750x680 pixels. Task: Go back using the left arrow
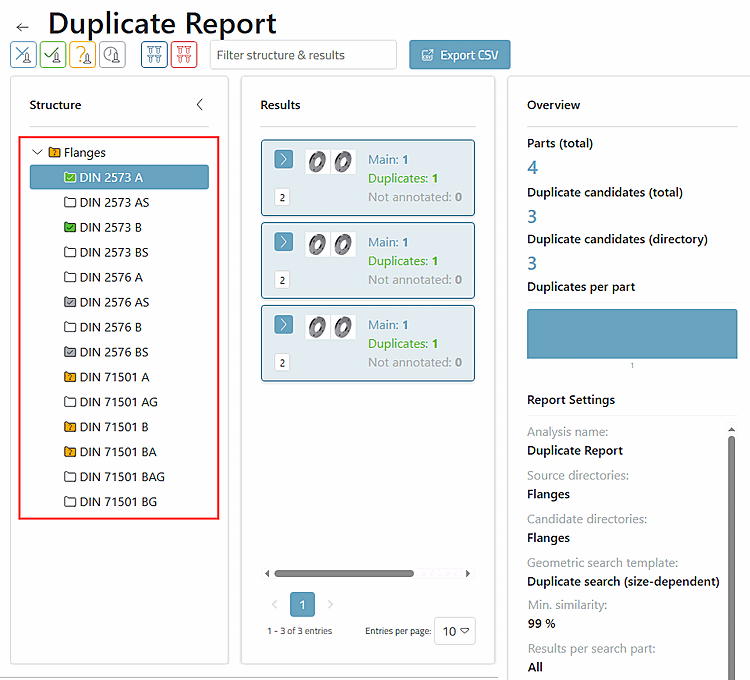(x=22, y=27)
